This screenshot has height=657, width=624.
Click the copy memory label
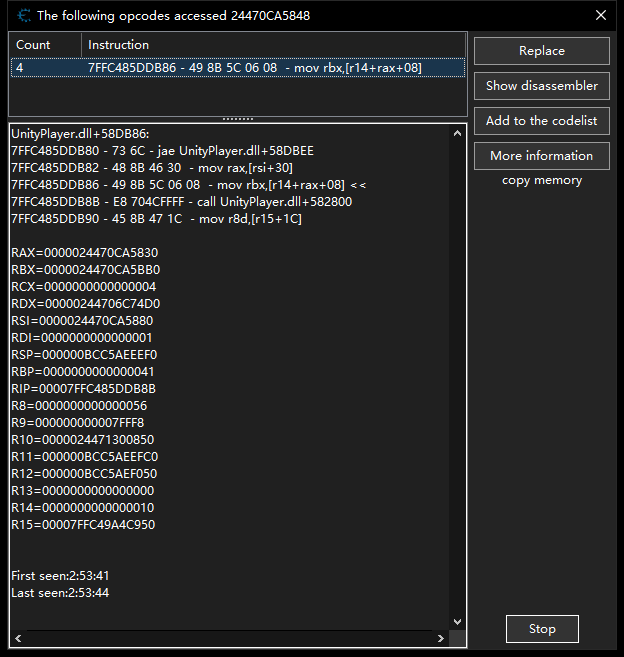coord(541,180)
